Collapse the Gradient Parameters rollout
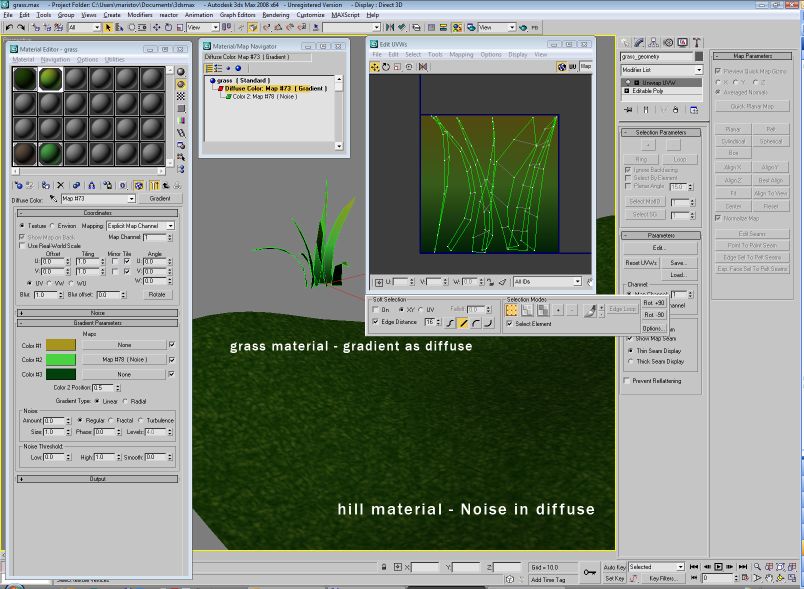 97,323
